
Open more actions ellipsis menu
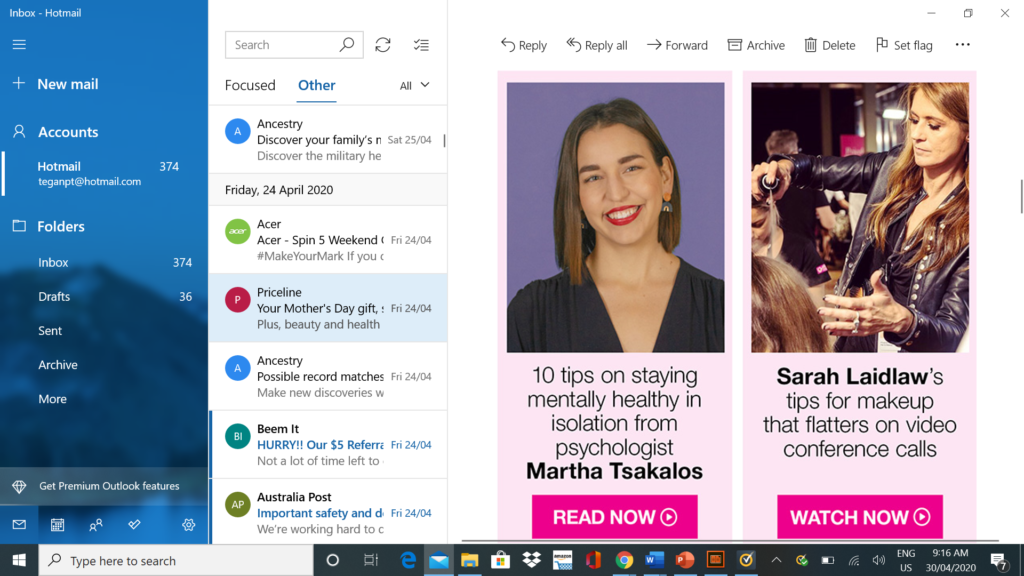963,45
